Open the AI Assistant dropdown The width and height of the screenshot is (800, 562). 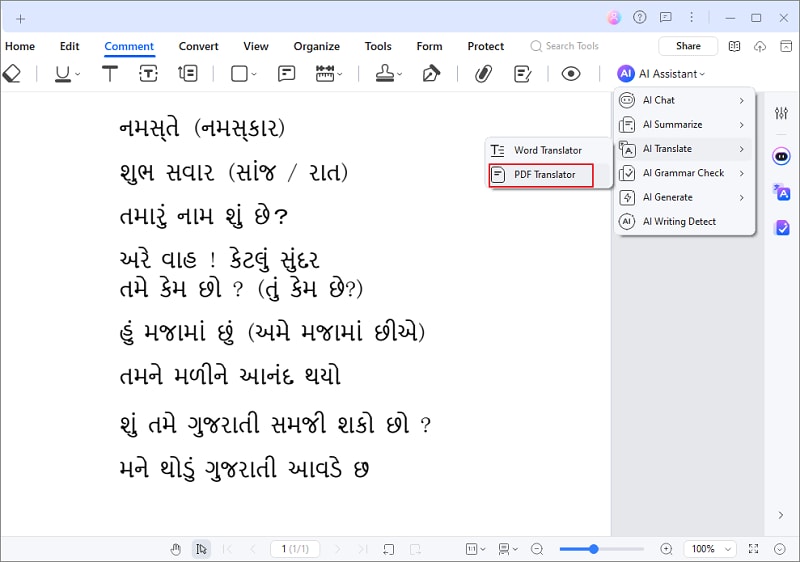click(x=661, y=74)
